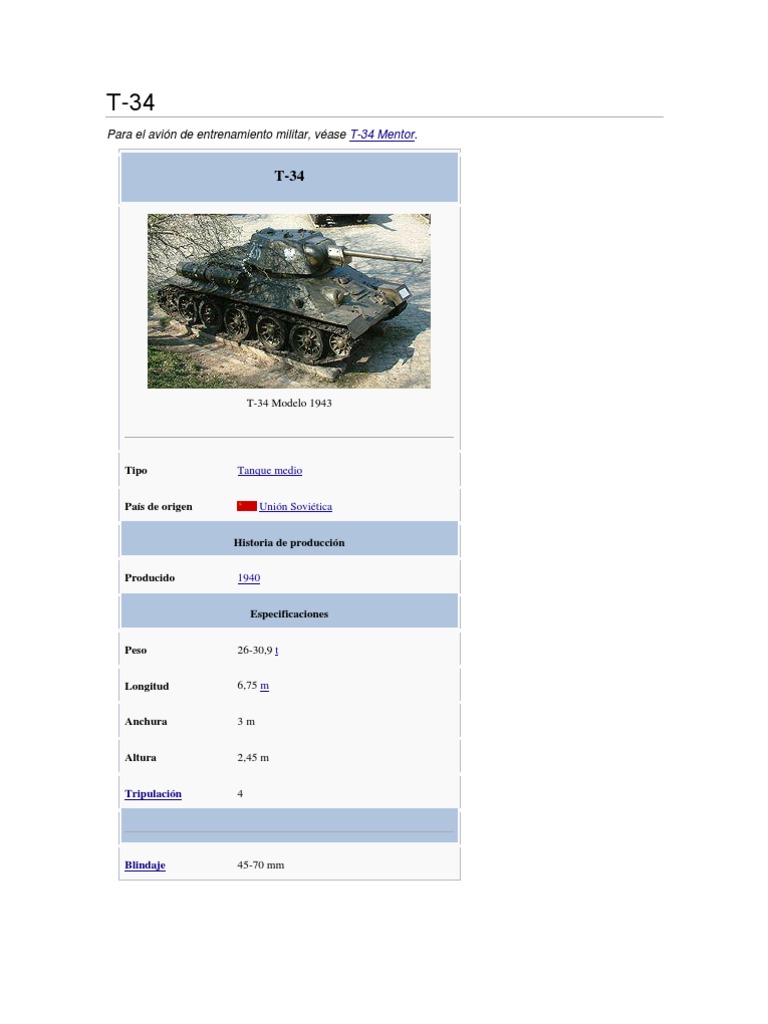Click the page heading 'T-34'

coord(131,103)
